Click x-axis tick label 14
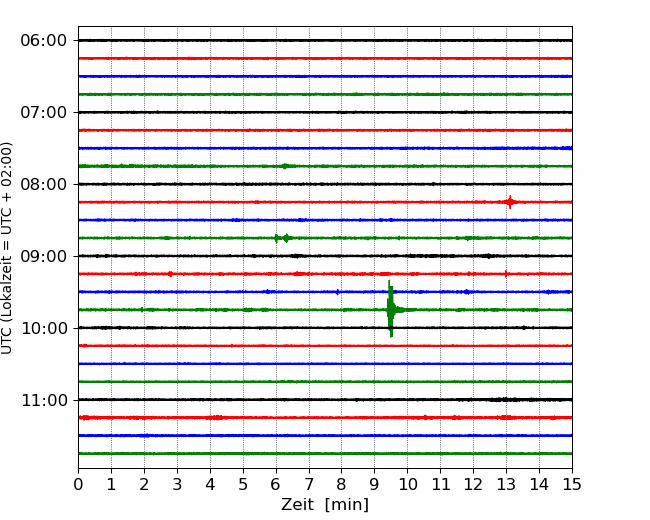650x520 pixels. click(539, 484)
